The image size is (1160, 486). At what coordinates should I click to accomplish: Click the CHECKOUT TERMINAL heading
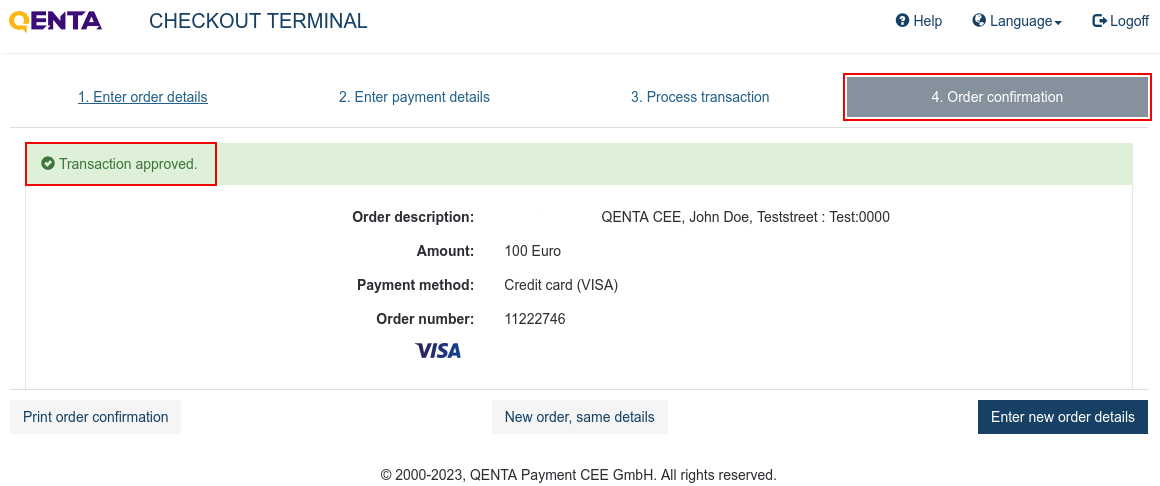click(x=258, y=21)
